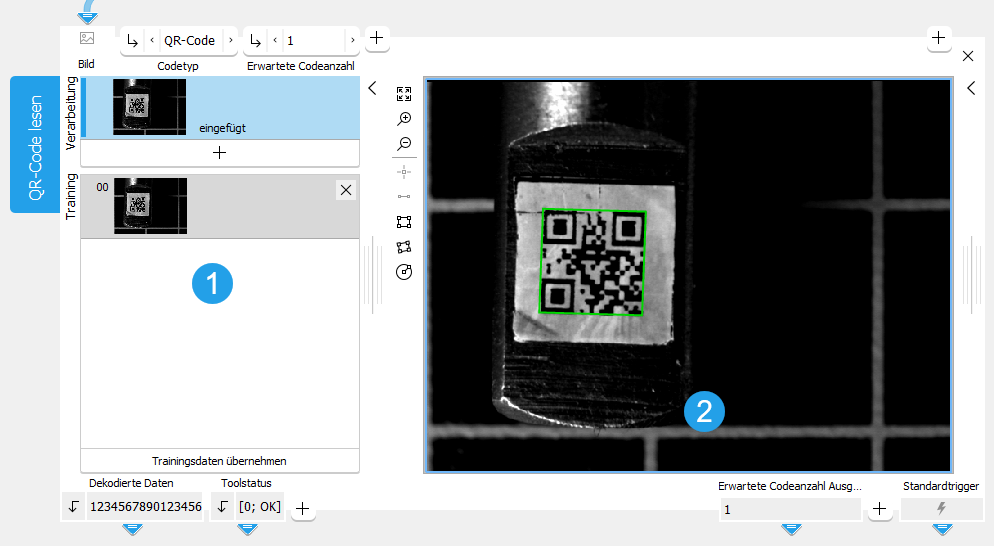The height and width of the screenshot is (546, 994).
Task: Collapse the left image list panel
Action: tap(372, 88)
